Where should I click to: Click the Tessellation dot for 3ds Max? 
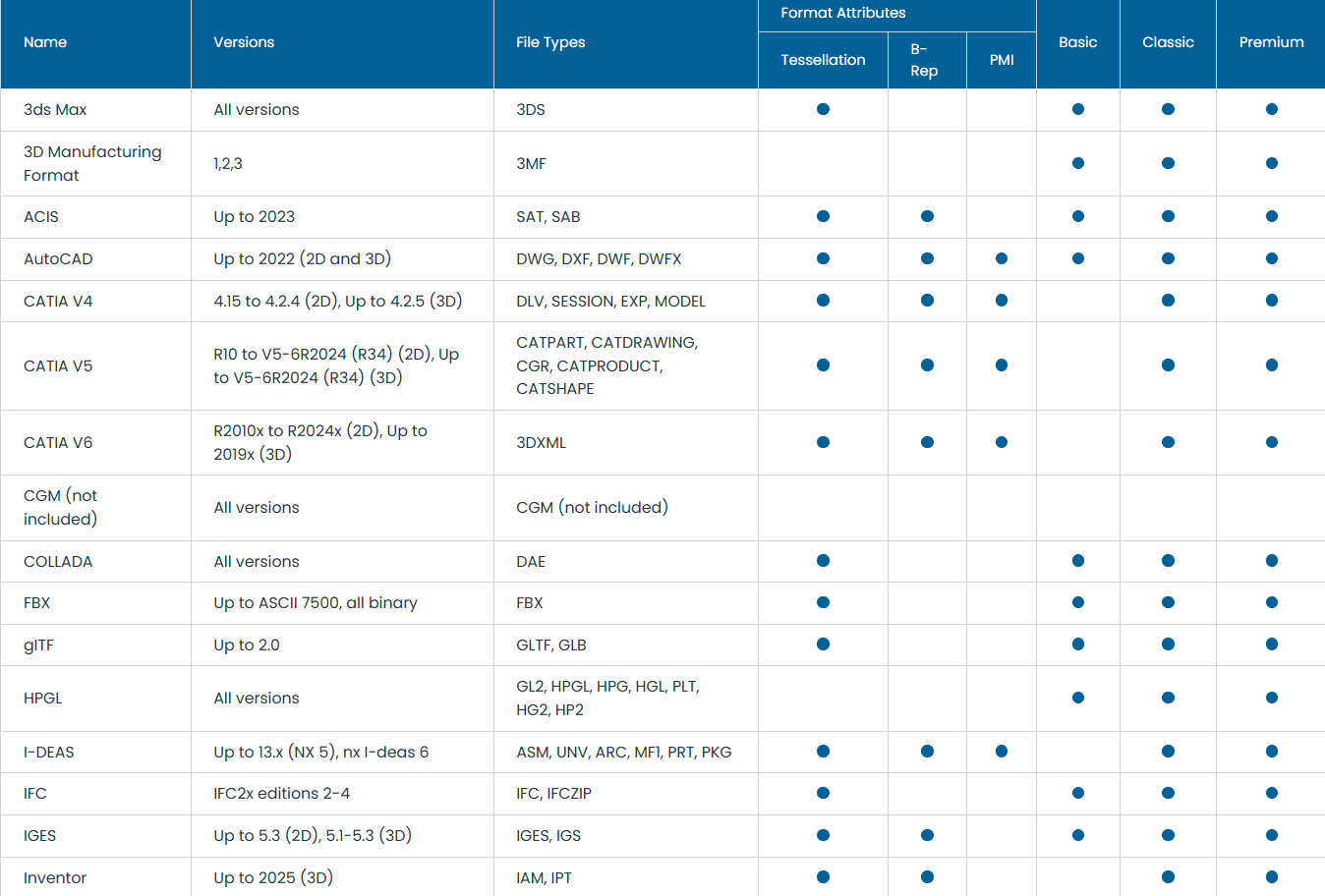click(x=823, y=109)
